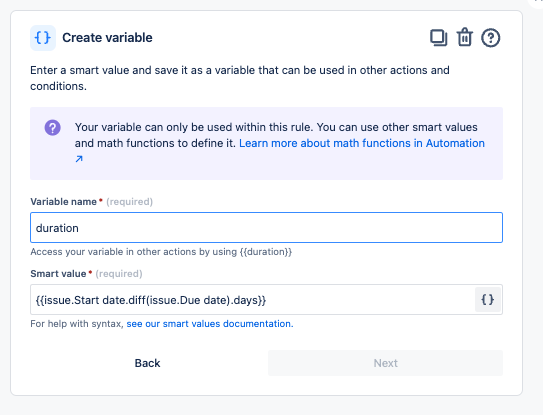Click the purple info question mark icon

[x=53, y=127]
